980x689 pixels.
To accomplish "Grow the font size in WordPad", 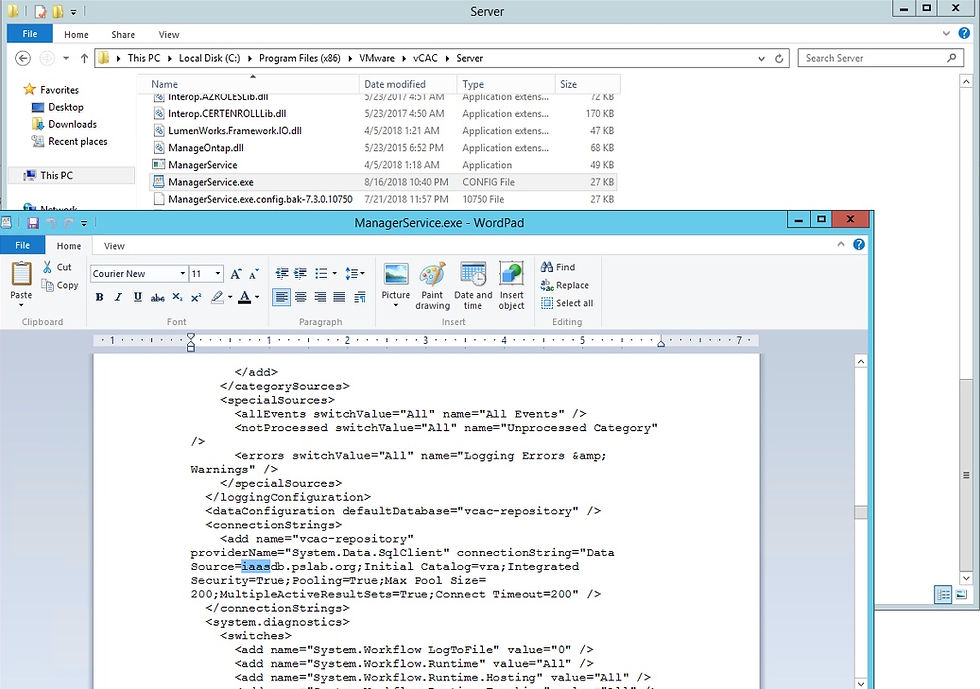I will (x=236, y=274).
